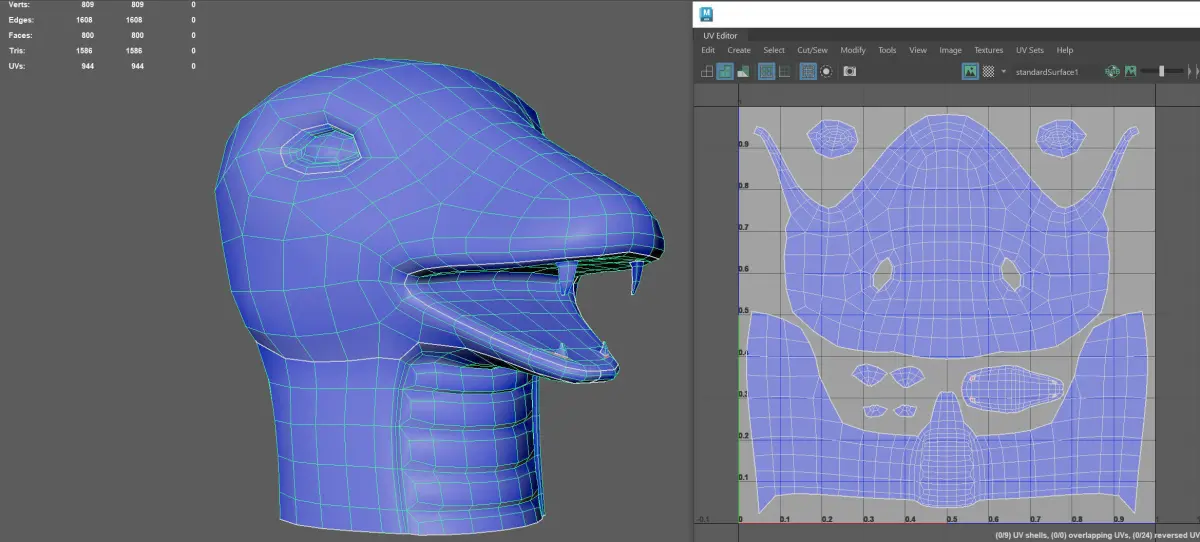Open the Textures menu

[988, 50]
